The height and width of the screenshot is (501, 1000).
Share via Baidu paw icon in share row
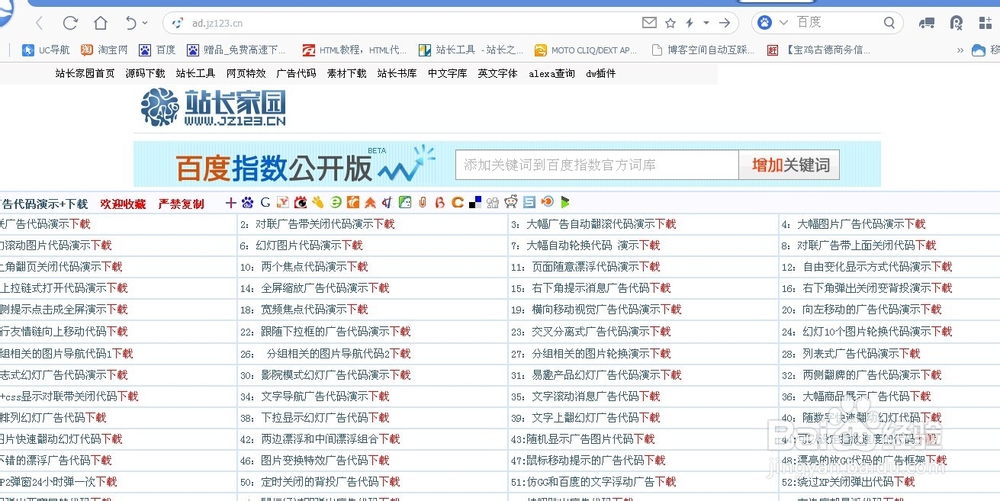point(247,203)
